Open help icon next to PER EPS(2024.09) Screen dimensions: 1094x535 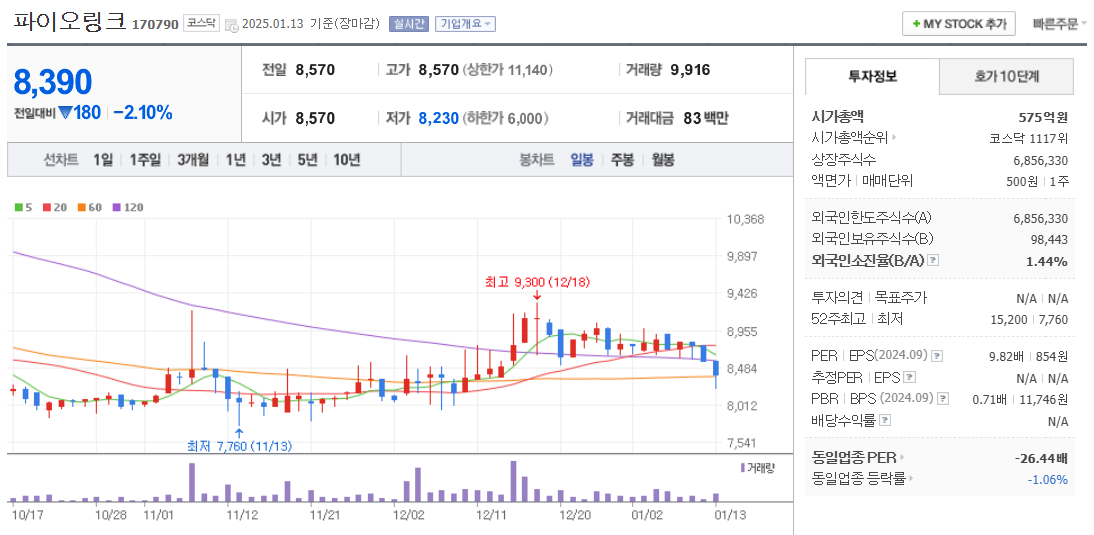click(x=936, y=356)
